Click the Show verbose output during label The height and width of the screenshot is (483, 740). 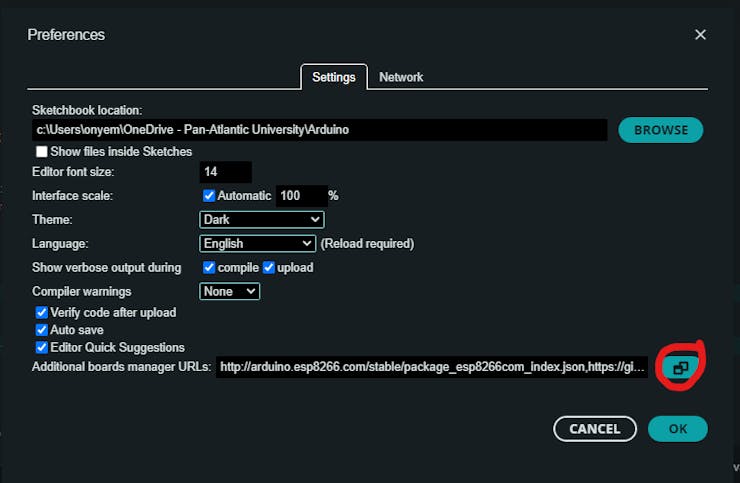point(107,267)
